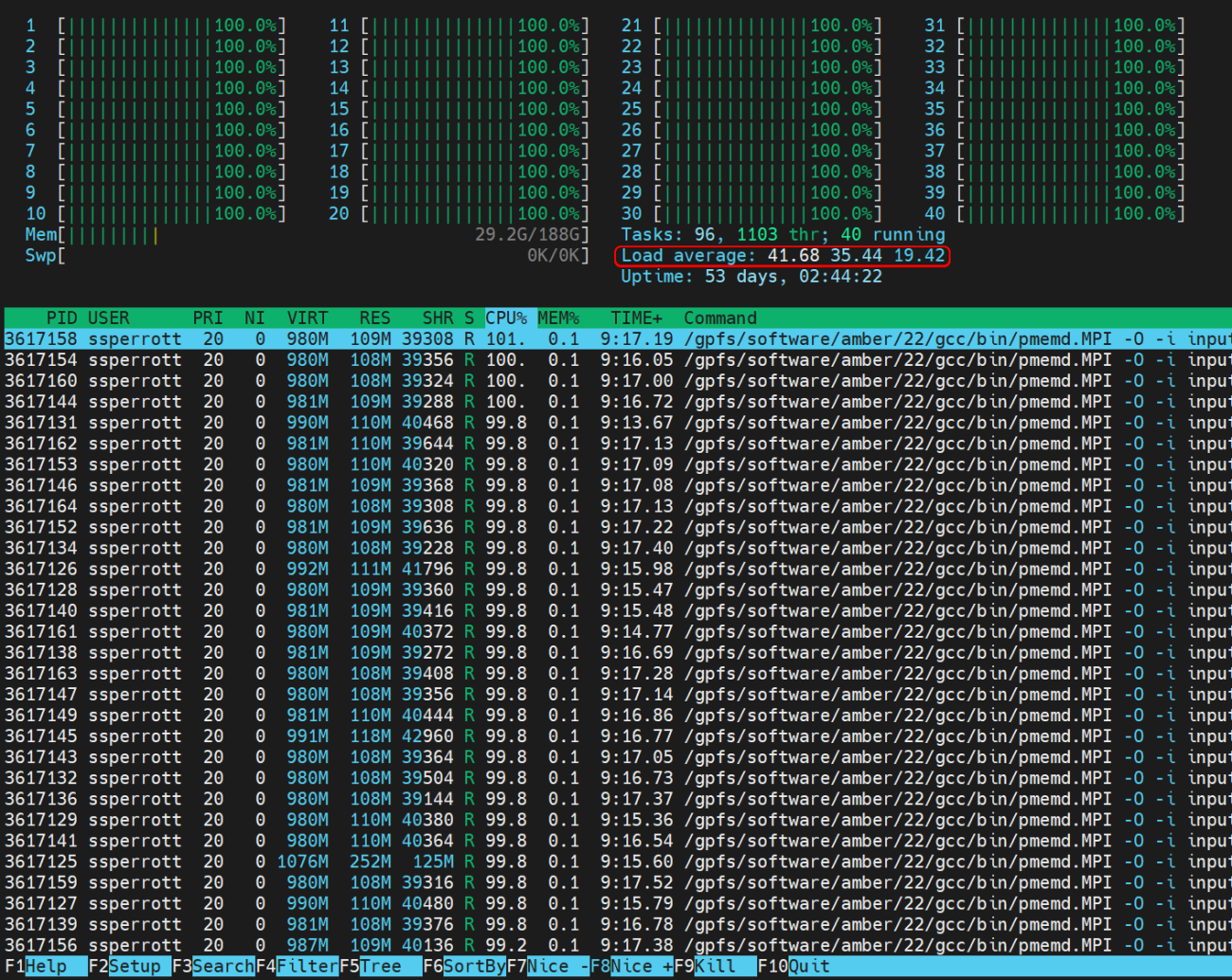Select process row with PID 3617138
This screenshot has width=1232, height=980.
618,652
